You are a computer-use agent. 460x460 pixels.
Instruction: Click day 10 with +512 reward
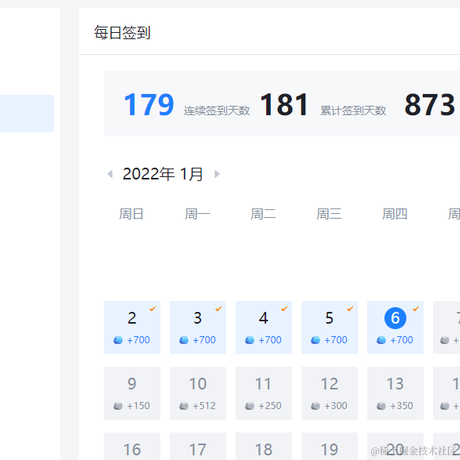pos(198,393)
